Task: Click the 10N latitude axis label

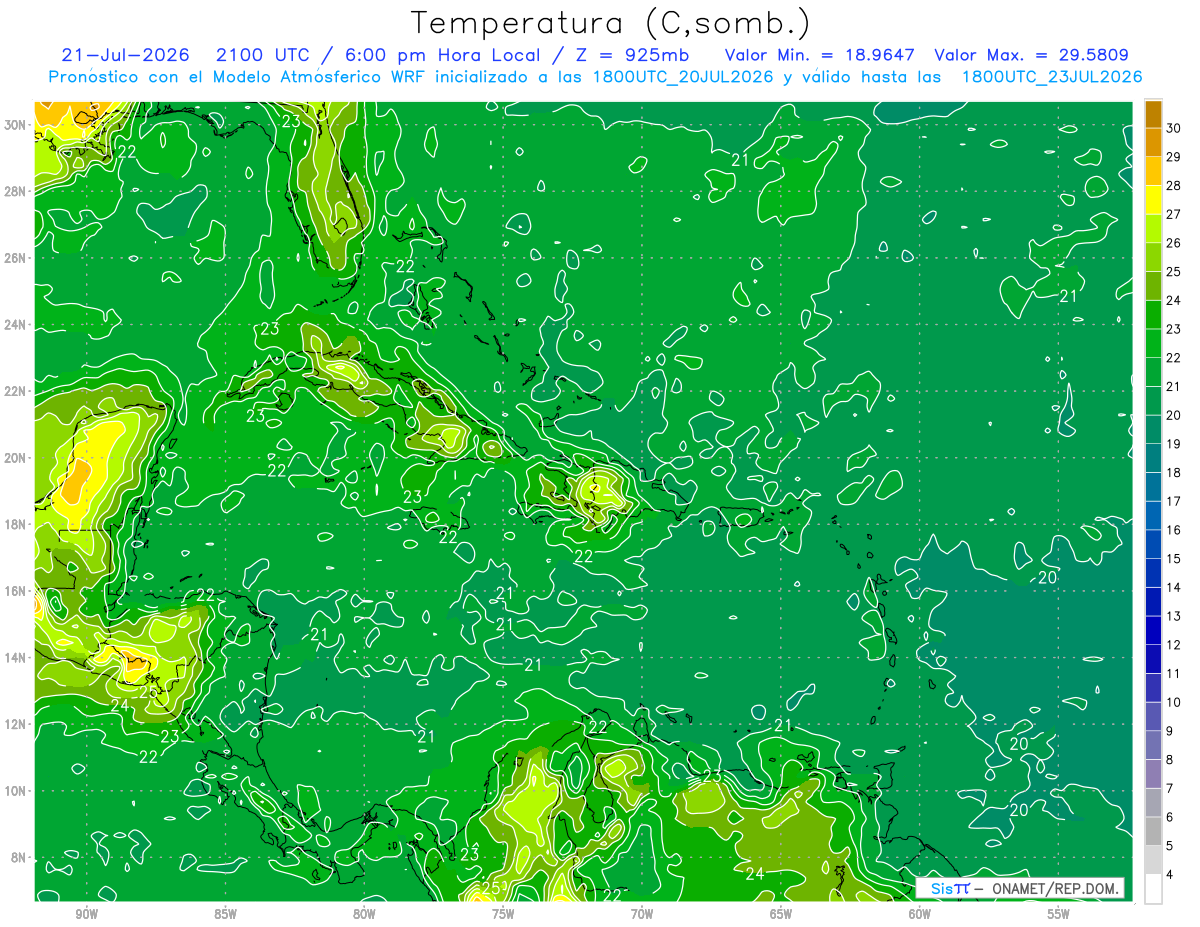Action: pyautogui.click(x=17, y=791)
